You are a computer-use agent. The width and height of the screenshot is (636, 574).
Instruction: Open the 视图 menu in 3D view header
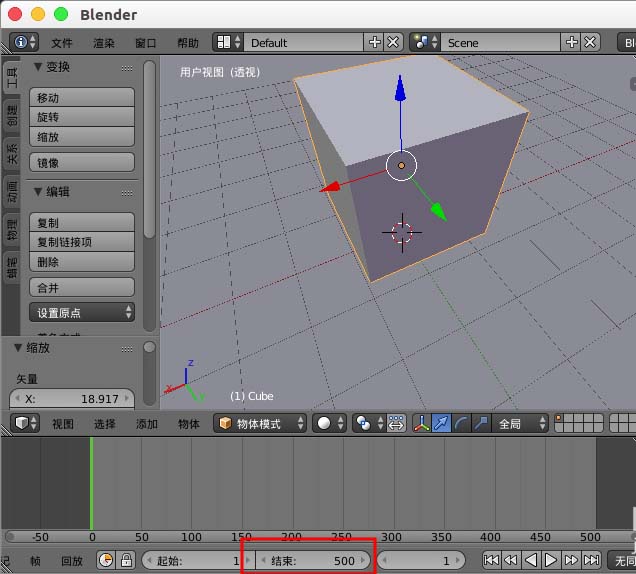(x=63, y=424)
